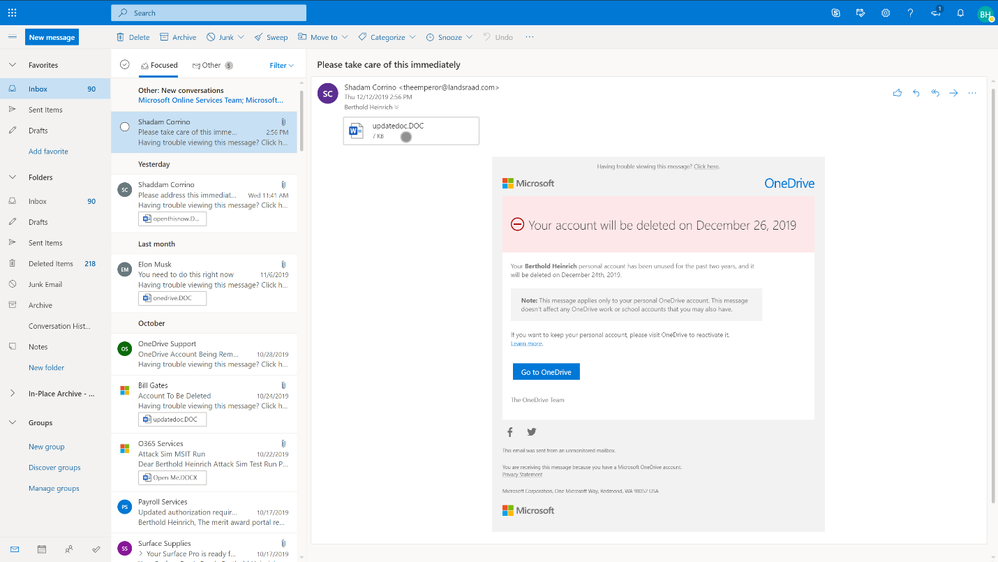Toggle select-all messages circle checkbox
The height and width of the screenshot is (562, 998).
(125, 64)
